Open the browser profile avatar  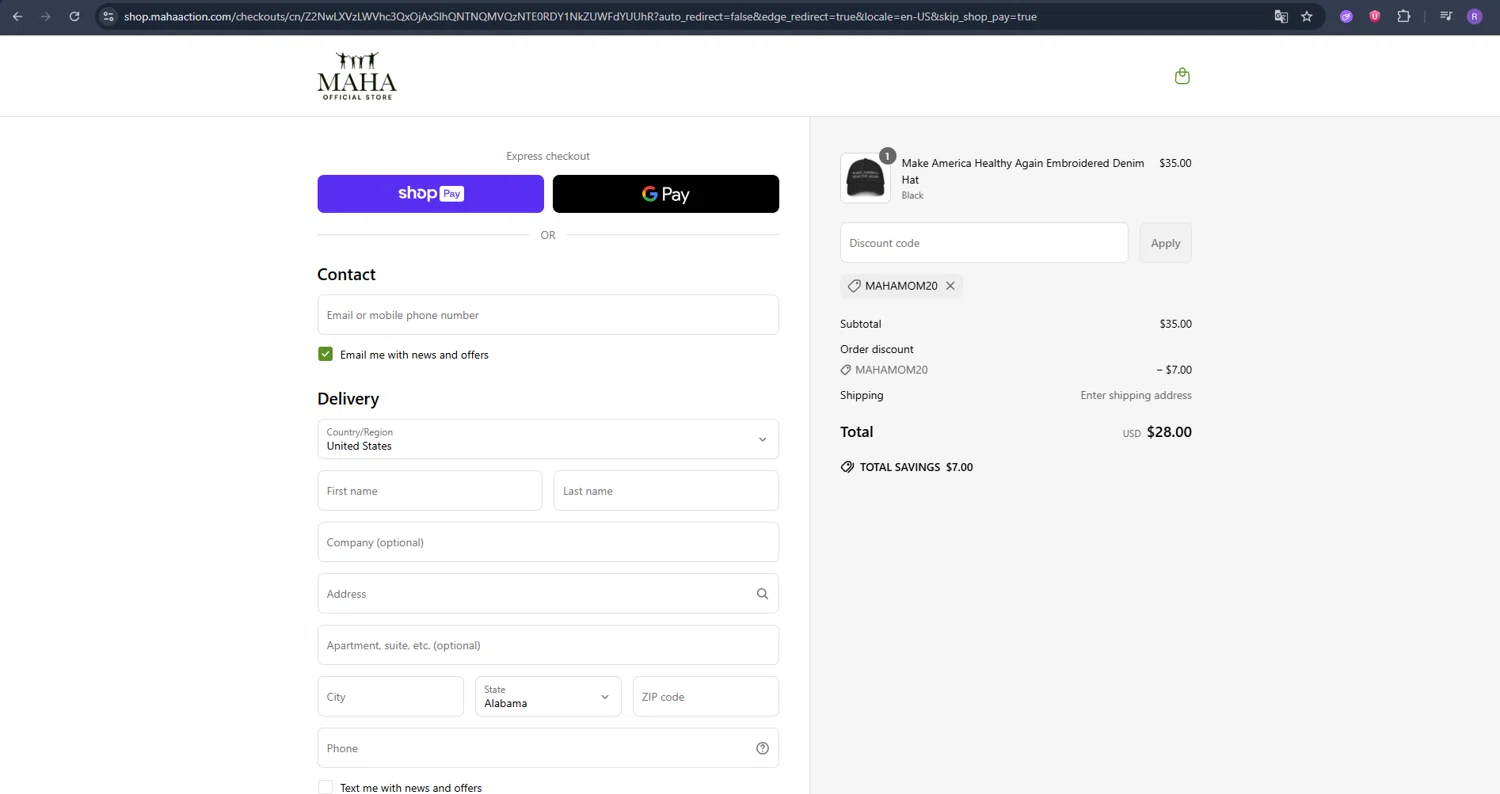click(1475, 16)
